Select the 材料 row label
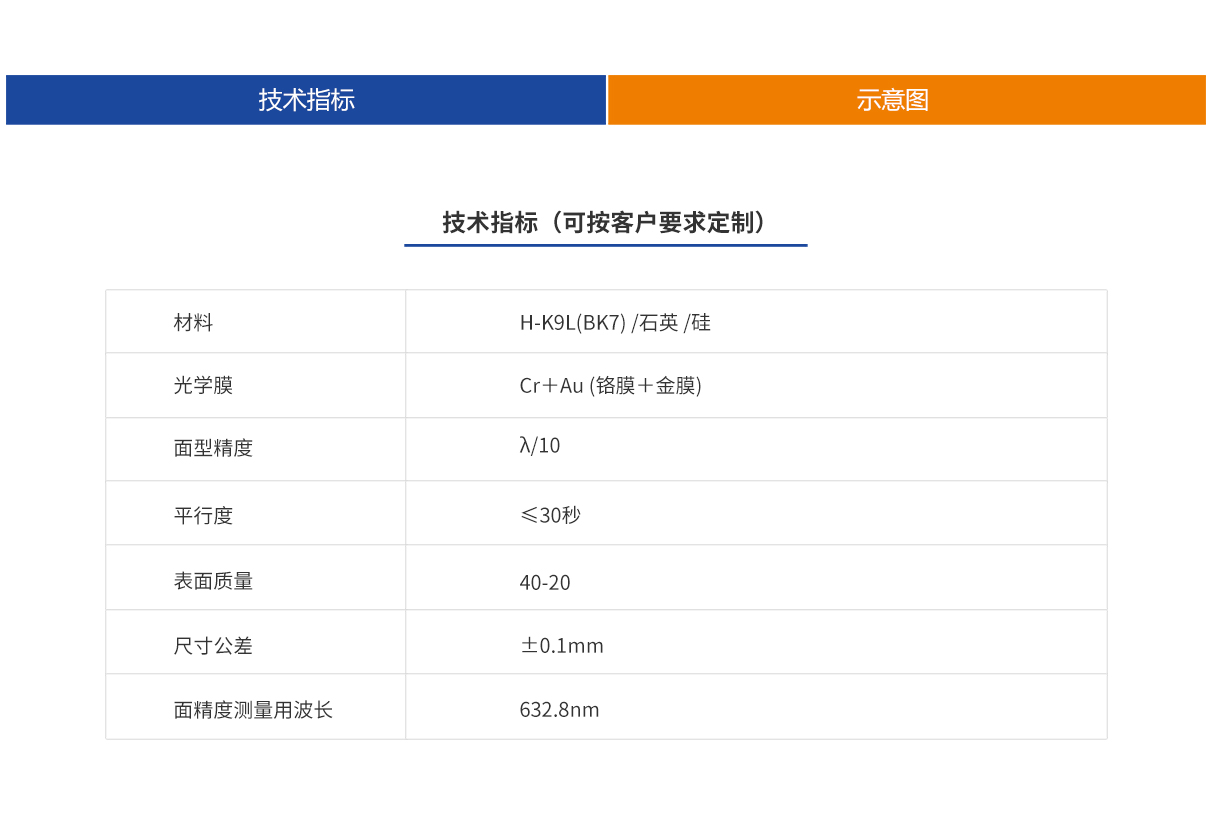This screenshot has height=840, width=1206. pyautogui.click(x=189, y=321)
